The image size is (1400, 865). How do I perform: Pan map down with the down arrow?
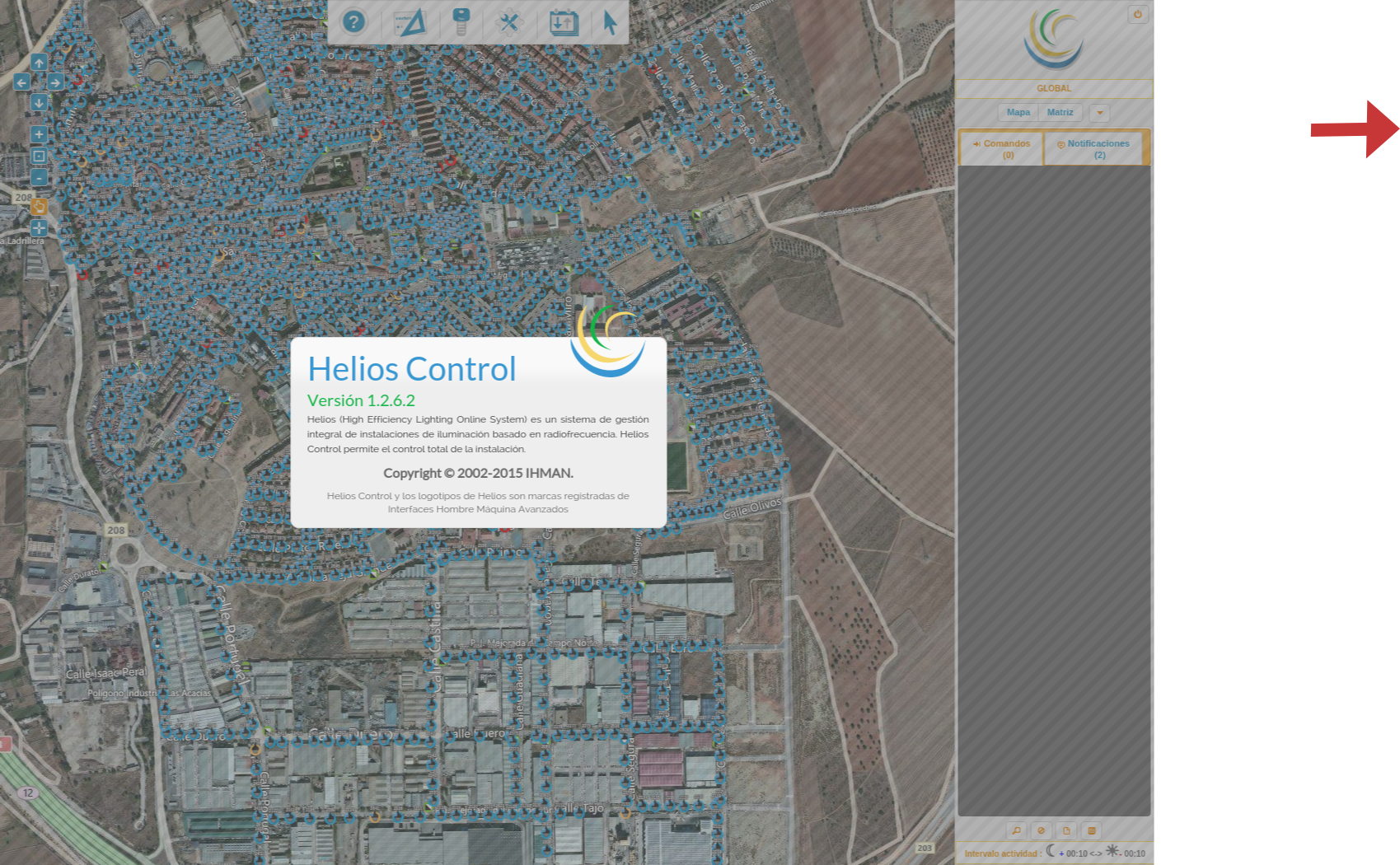39,102
